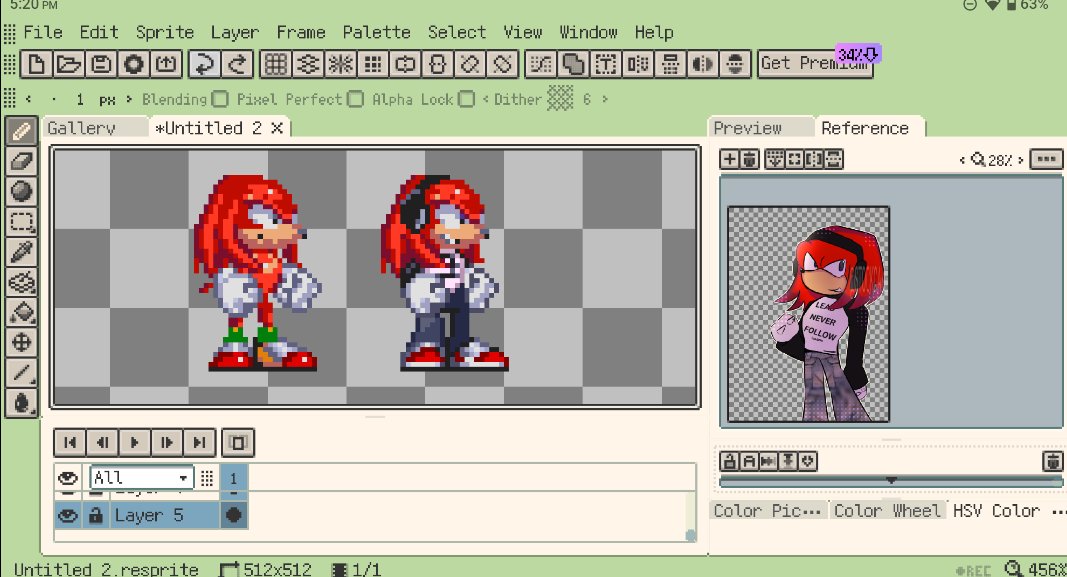Zoom in reference with right arrow
1067x577 pixels.
click(x=1020, y=160)
